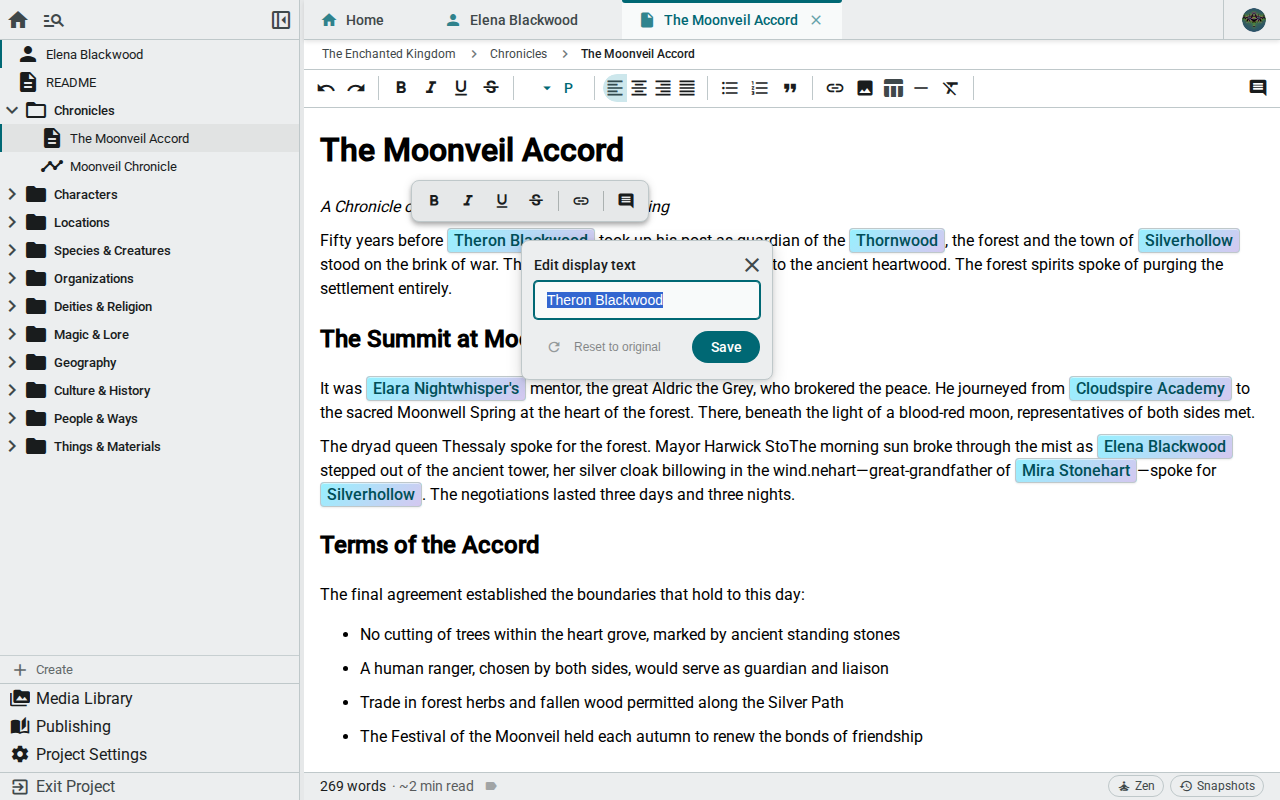Expand the Locations folder
The image size is (1280, 800).
12,222
